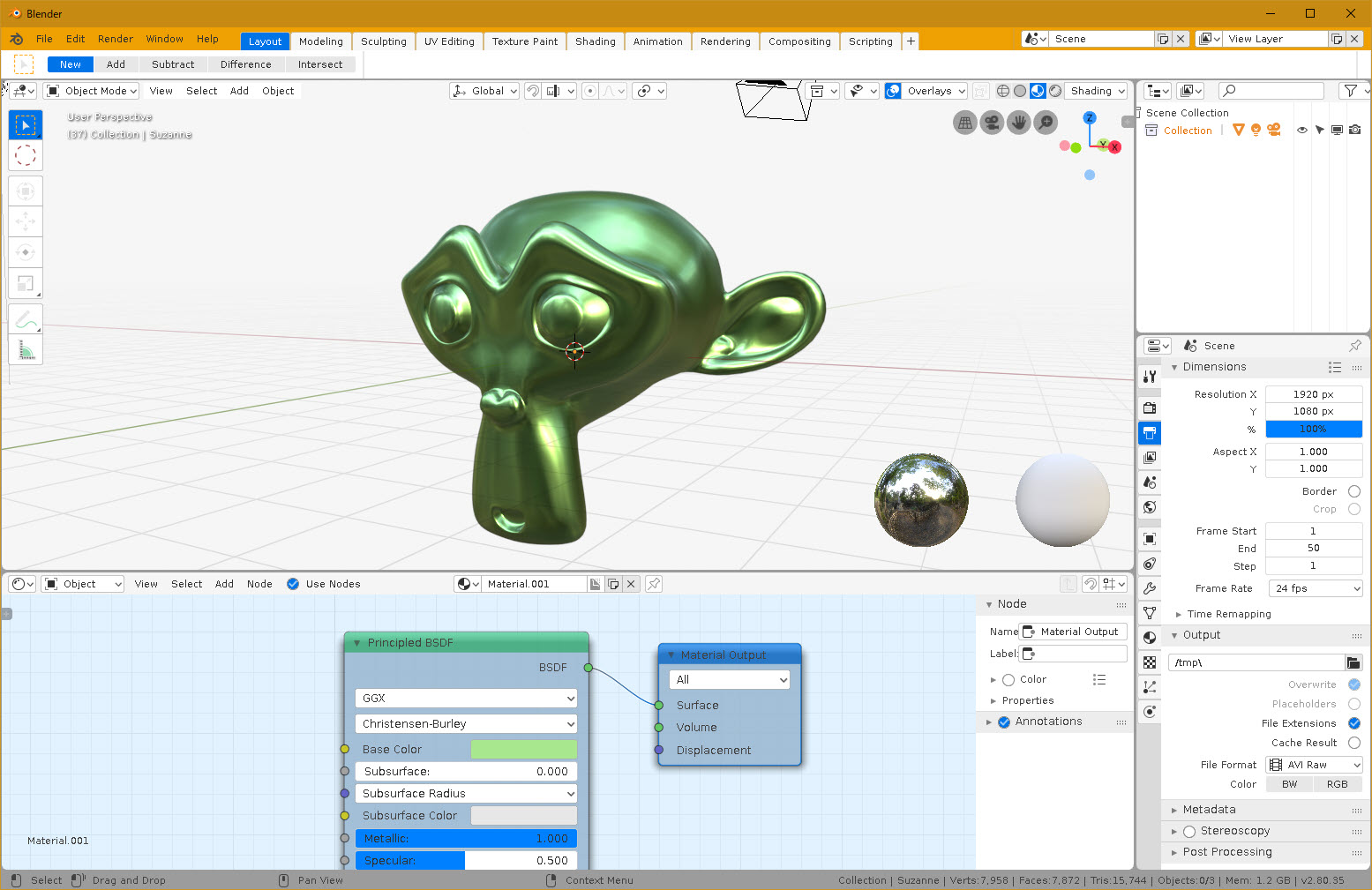The width and height of the screenshot is (1372, 890).
Task: Open the Active Tool settings tab
Action: coord(1150,377)
